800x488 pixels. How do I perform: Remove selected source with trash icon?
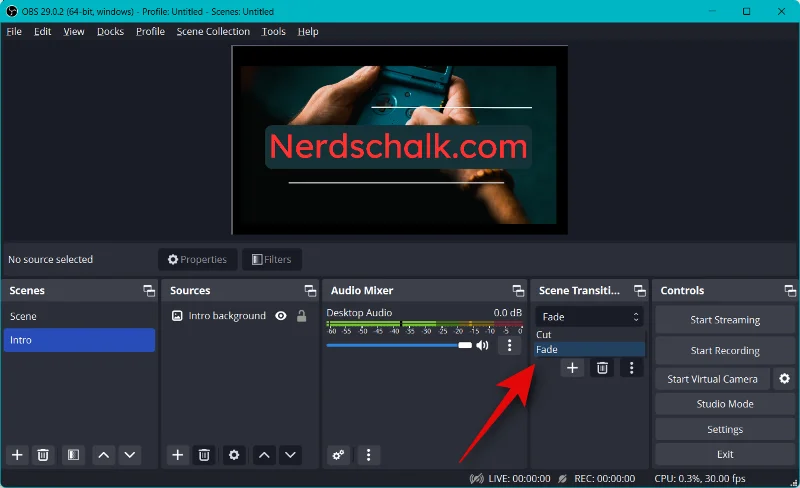204,454
